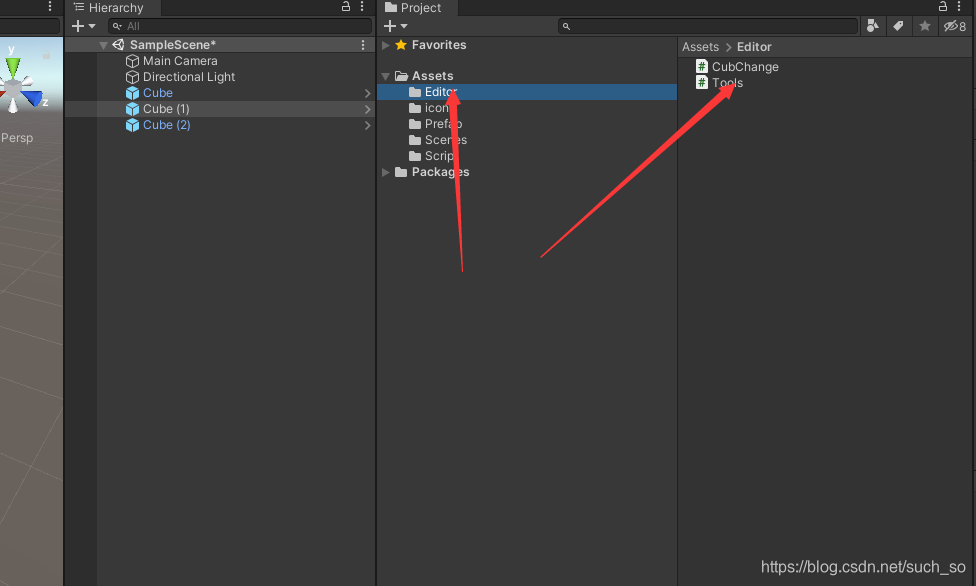
Task: Select the Prefab folder
Action: [436, 125]
